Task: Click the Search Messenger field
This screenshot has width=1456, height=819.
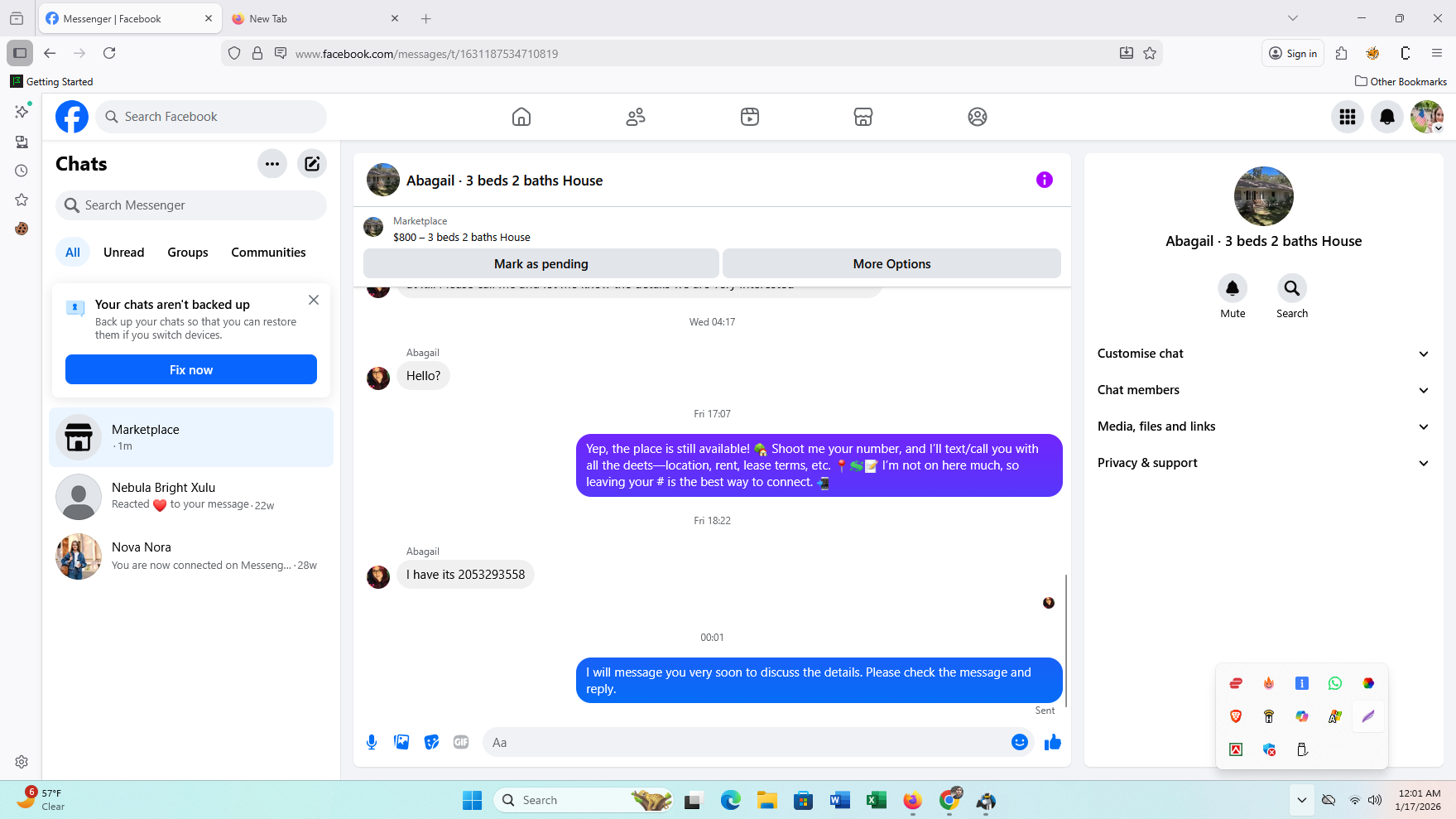Action: 191,205
